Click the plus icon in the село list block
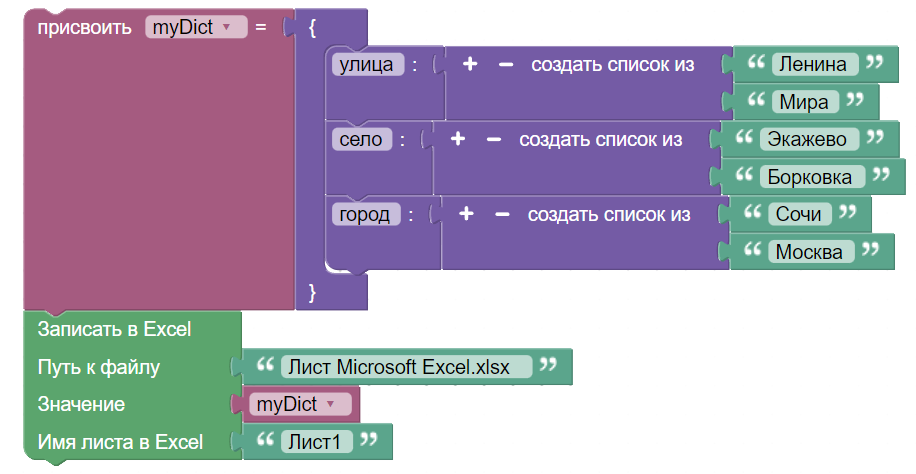916x474 pixels. [x=458, y=139]
